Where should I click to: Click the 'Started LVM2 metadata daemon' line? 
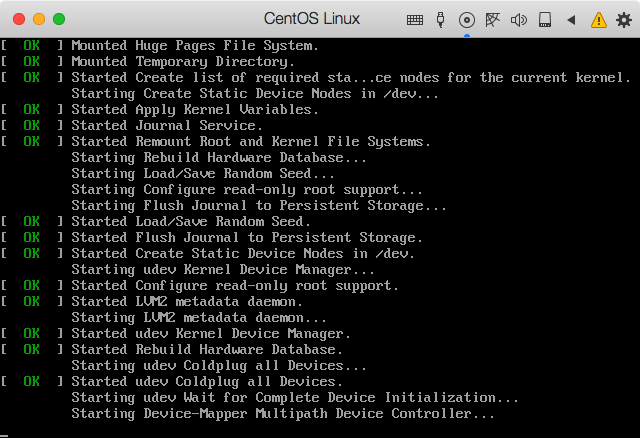pos(187,302)
